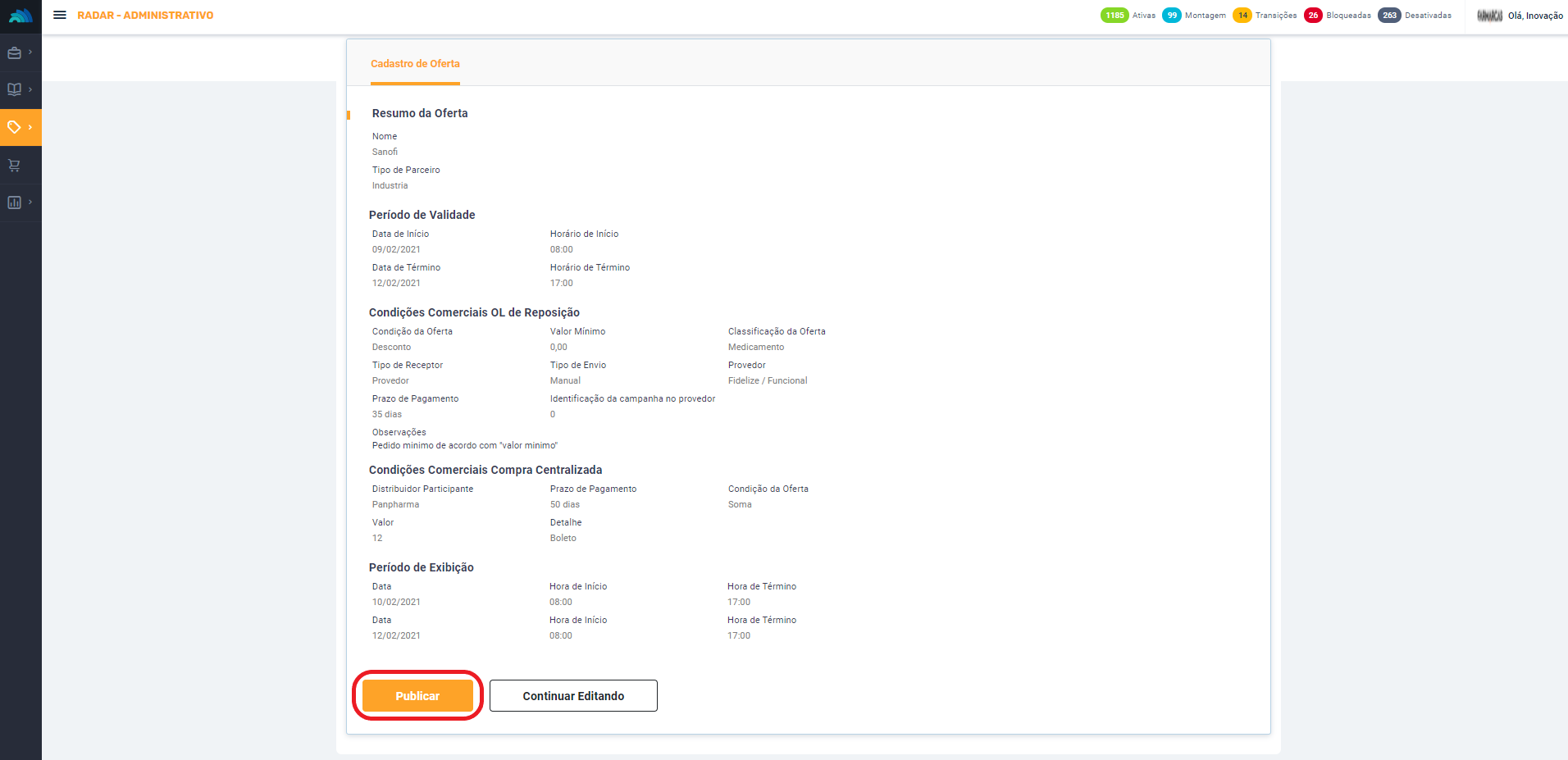Expand the book menu chevron

point(30,89)
